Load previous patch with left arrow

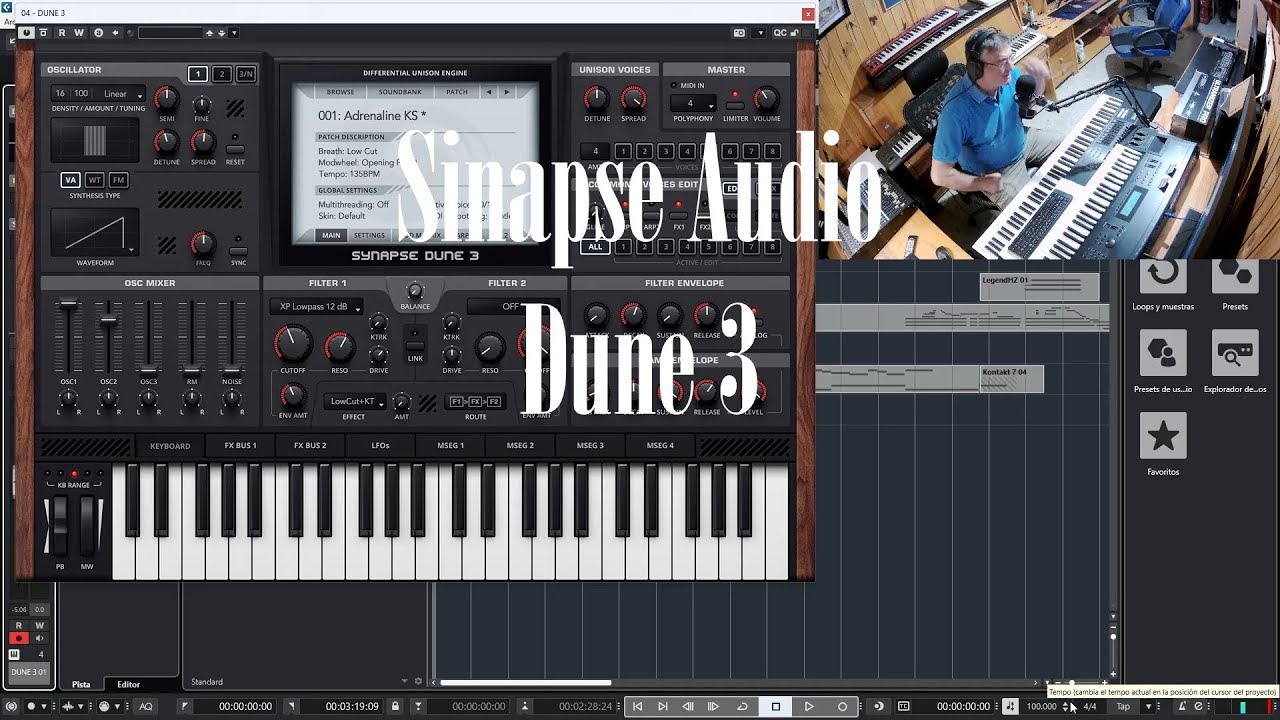489,92
